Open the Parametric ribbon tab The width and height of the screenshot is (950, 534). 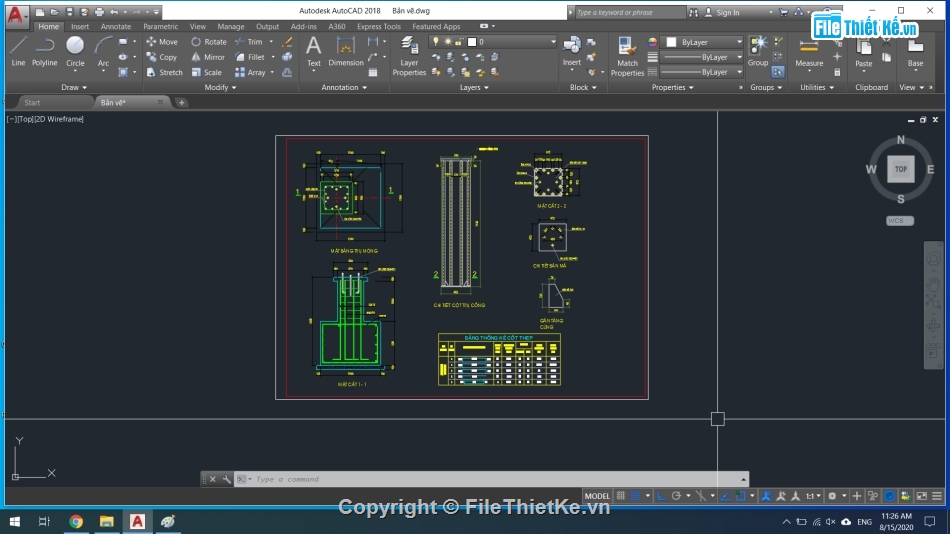161,26
